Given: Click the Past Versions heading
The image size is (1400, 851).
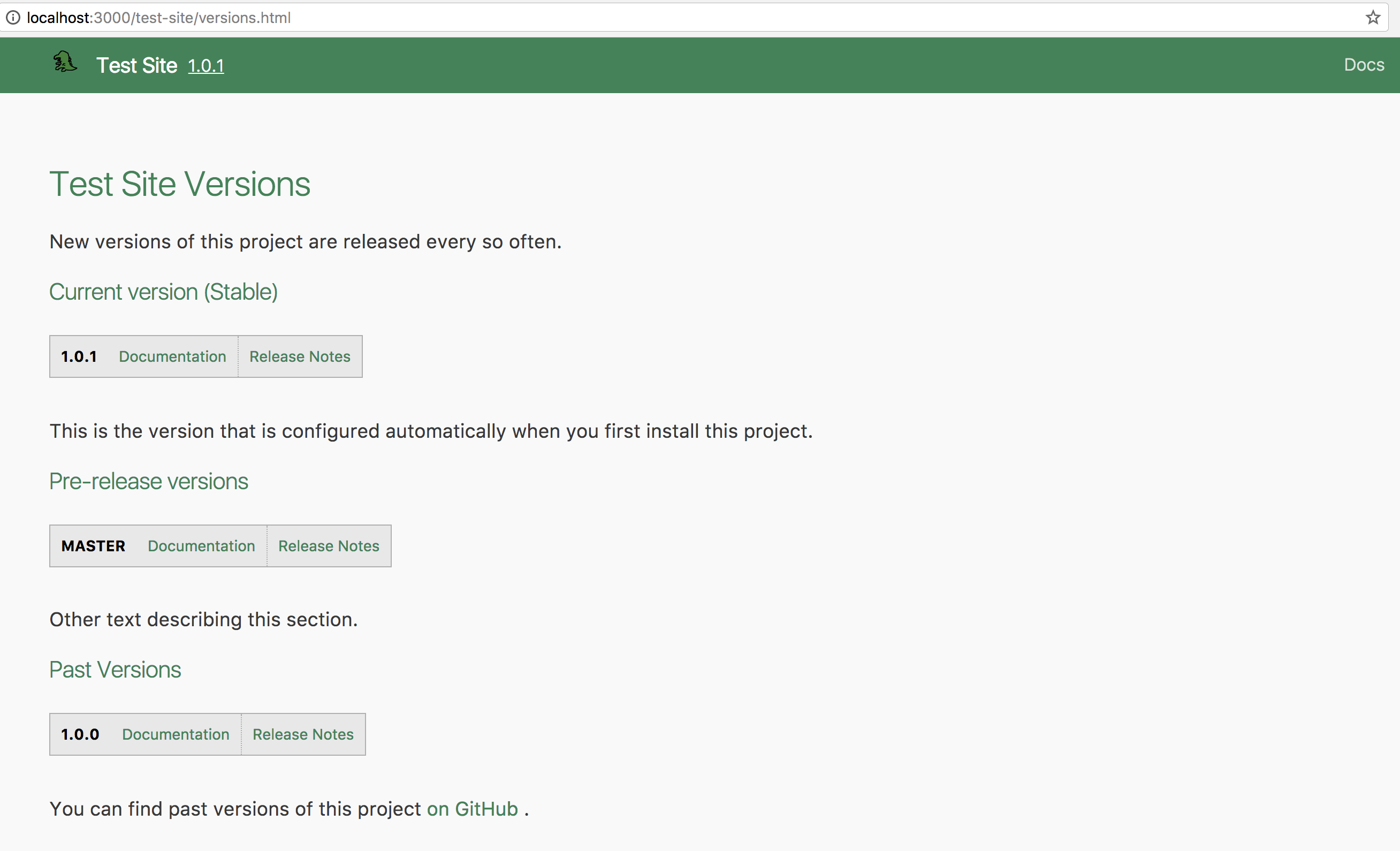Looking at the screenshot, I should point(115,670).
